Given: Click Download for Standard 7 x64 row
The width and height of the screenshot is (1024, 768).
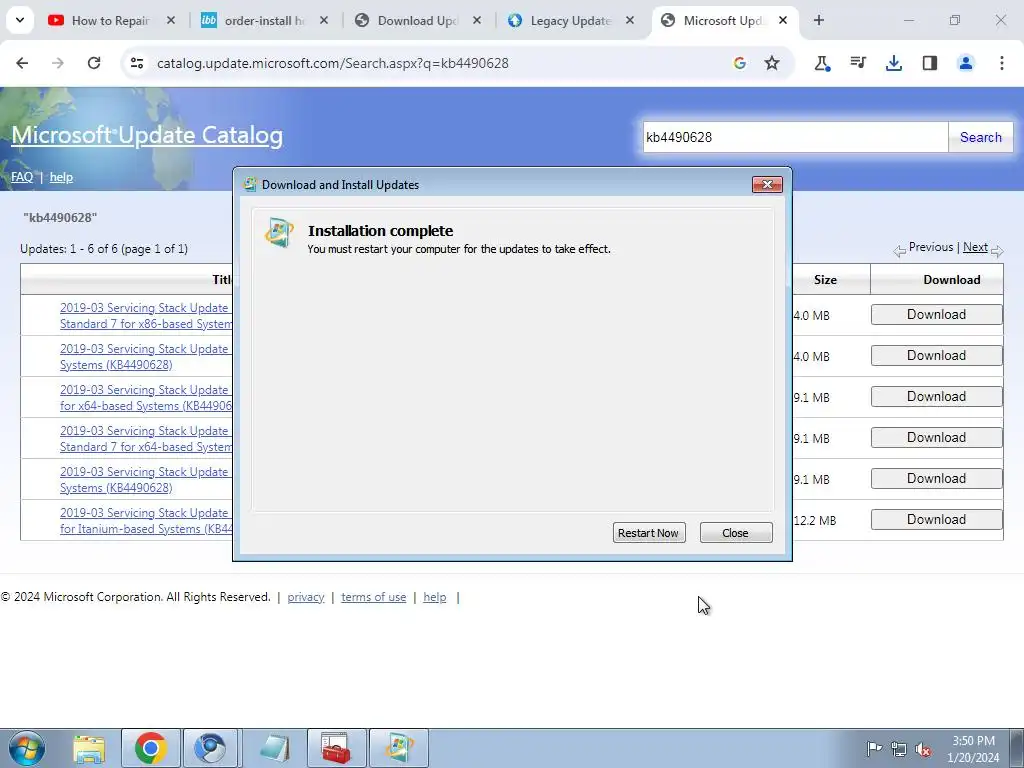Looking at the screenshot, I should click(x=936, y=438).
